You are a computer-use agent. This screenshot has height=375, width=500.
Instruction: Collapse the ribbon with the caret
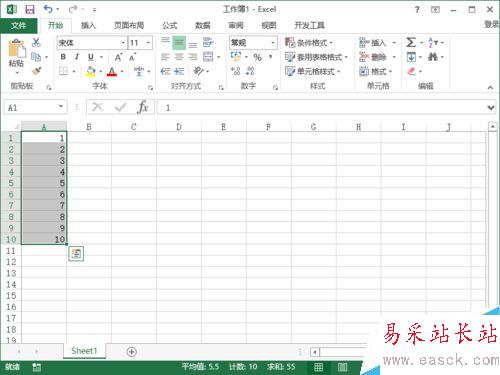point(490,87)
